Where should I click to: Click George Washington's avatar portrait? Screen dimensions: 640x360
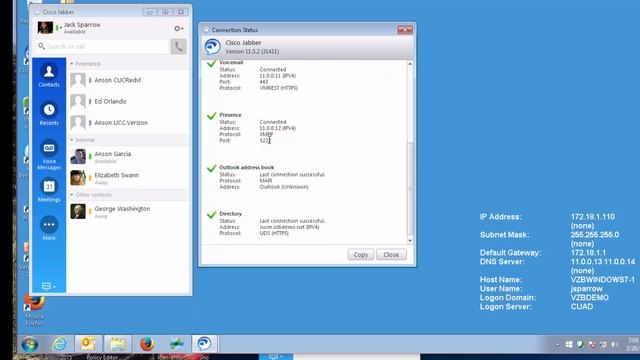click(x=78, y=211)
